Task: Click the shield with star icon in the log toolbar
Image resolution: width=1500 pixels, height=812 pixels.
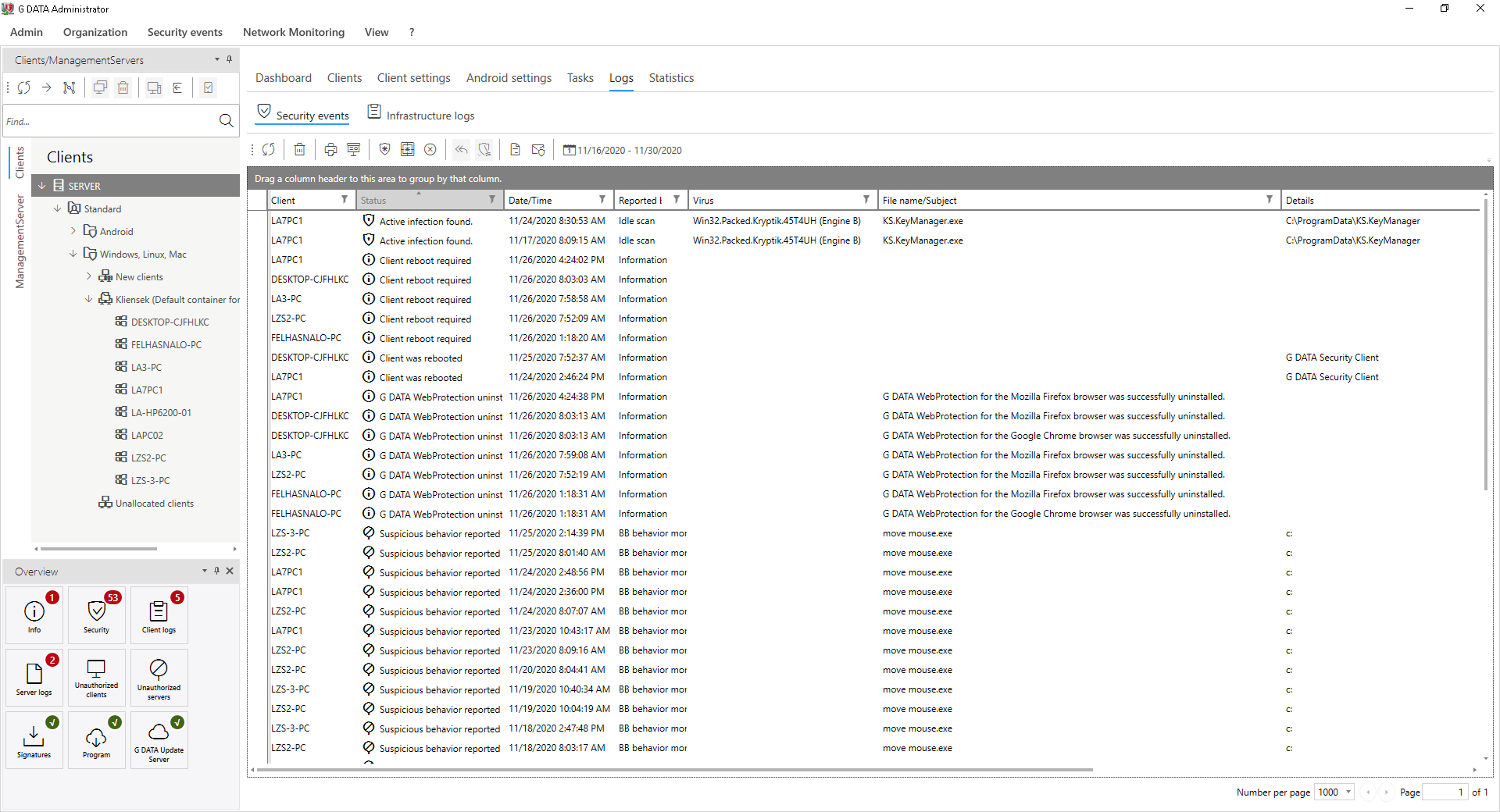Action: click(x=384, y=149)
